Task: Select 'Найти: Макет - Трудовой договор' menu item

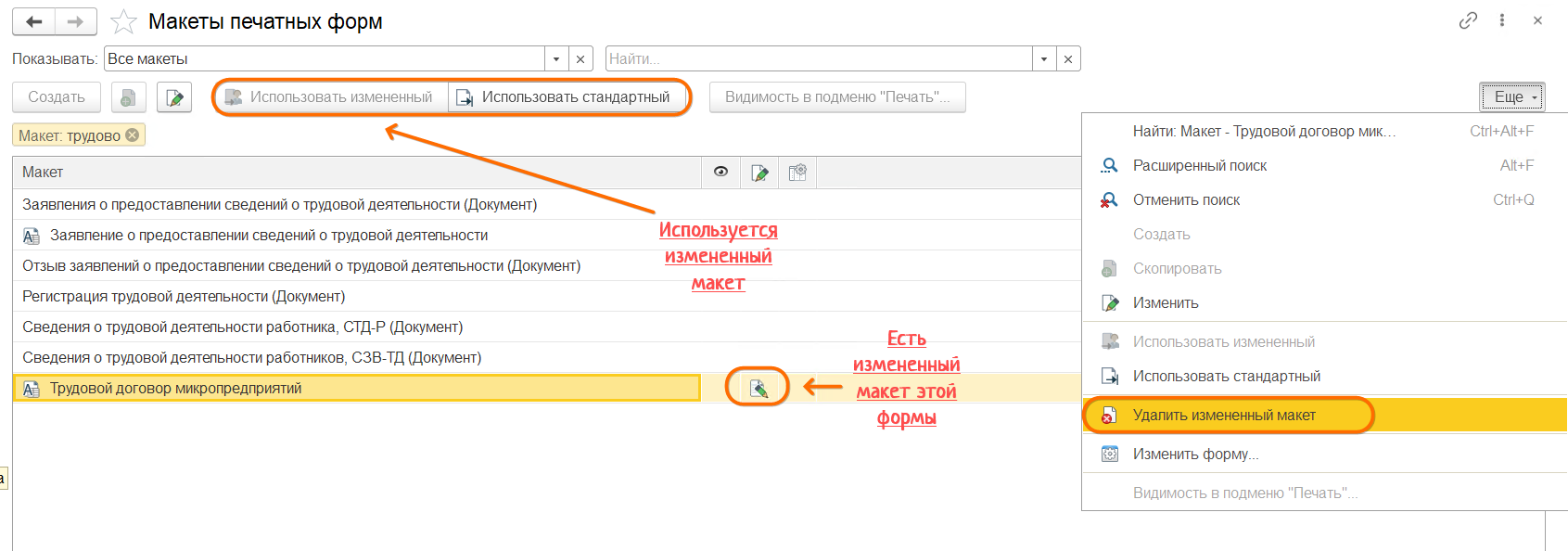Action: pyautogui.click(x=1324, y=132)
